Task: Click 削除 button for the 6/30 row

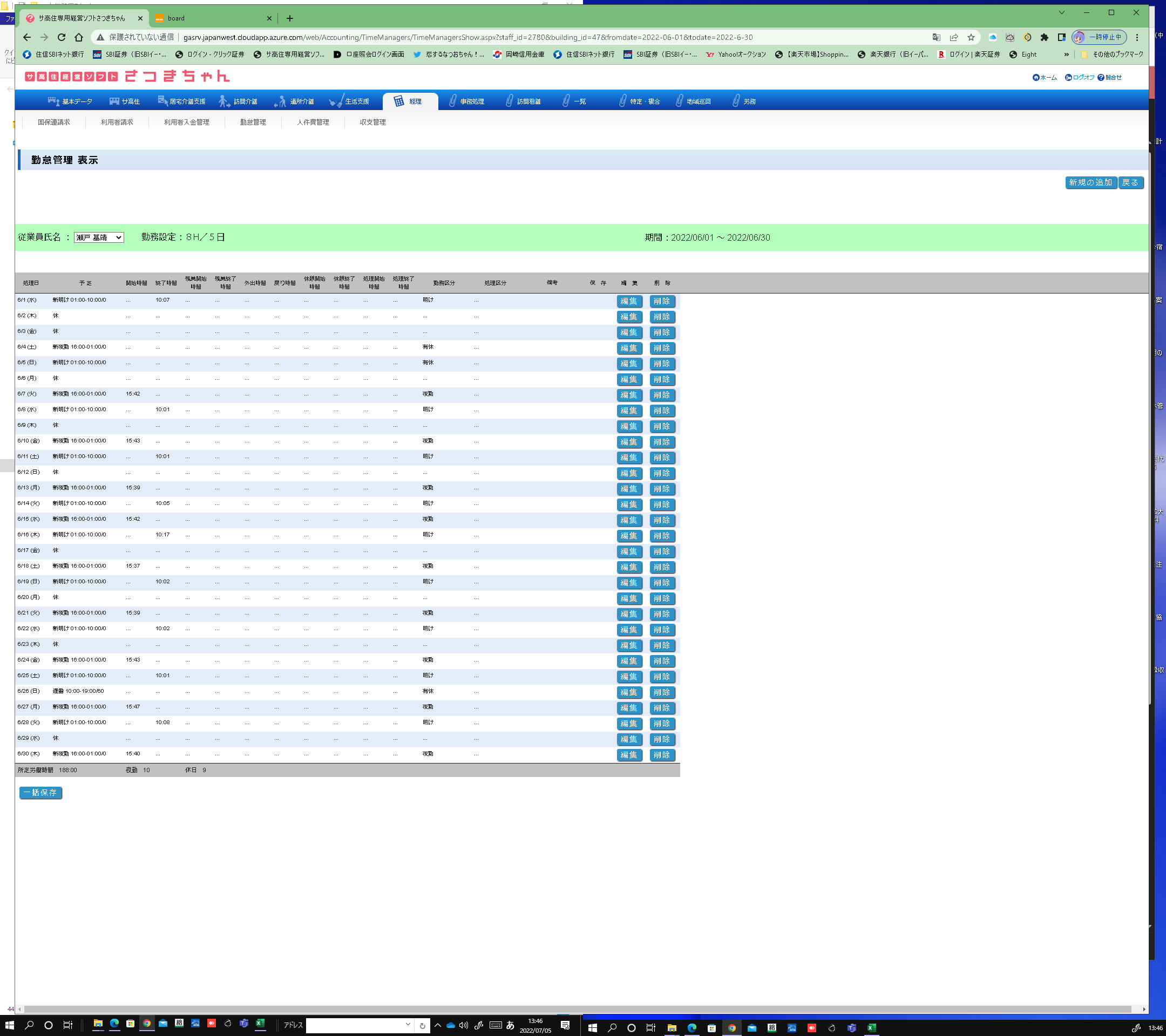Action: click(662, 755)
